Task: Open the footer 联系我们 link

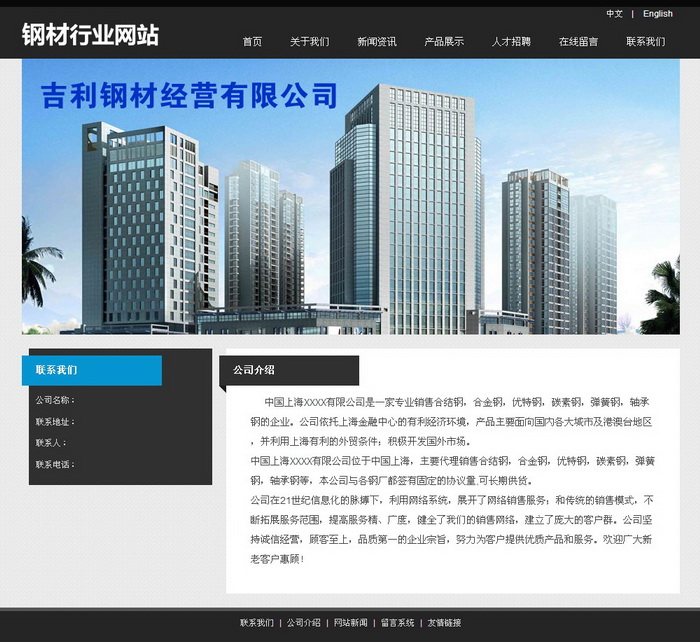Action: (x=257, y=623)
